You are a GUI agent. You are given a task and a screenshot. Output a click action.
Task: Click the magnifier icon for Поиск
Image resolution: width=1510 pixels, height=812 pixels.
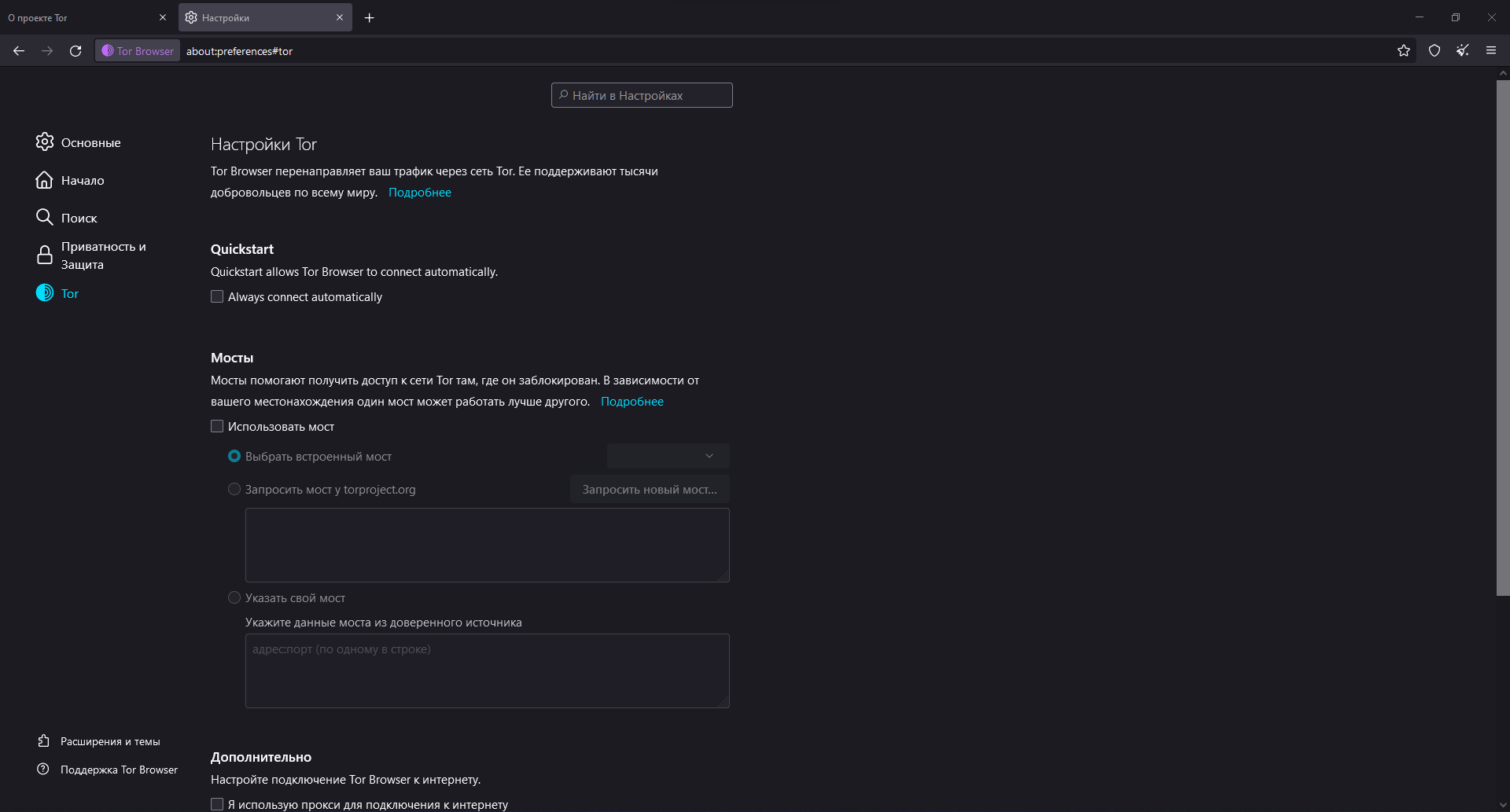tap(45, 217)
